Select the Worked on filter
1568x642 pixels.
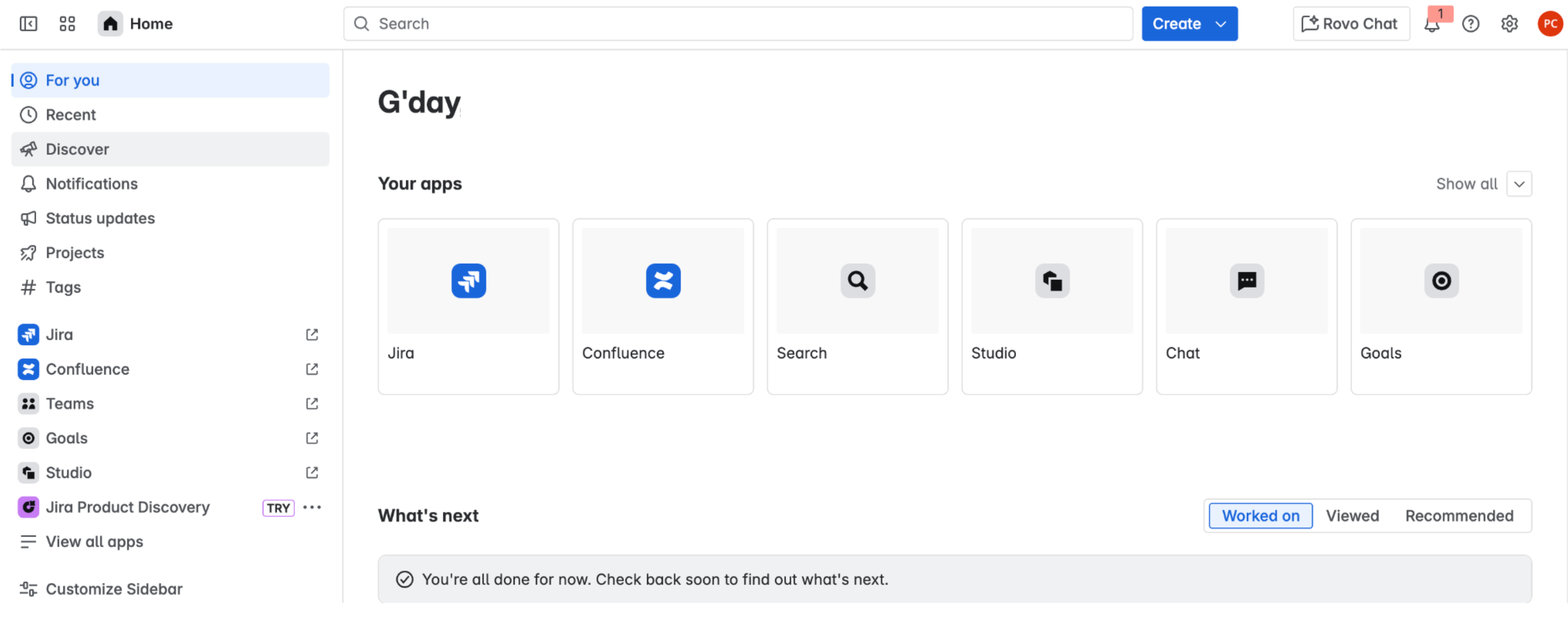[x=1259, y=515]
